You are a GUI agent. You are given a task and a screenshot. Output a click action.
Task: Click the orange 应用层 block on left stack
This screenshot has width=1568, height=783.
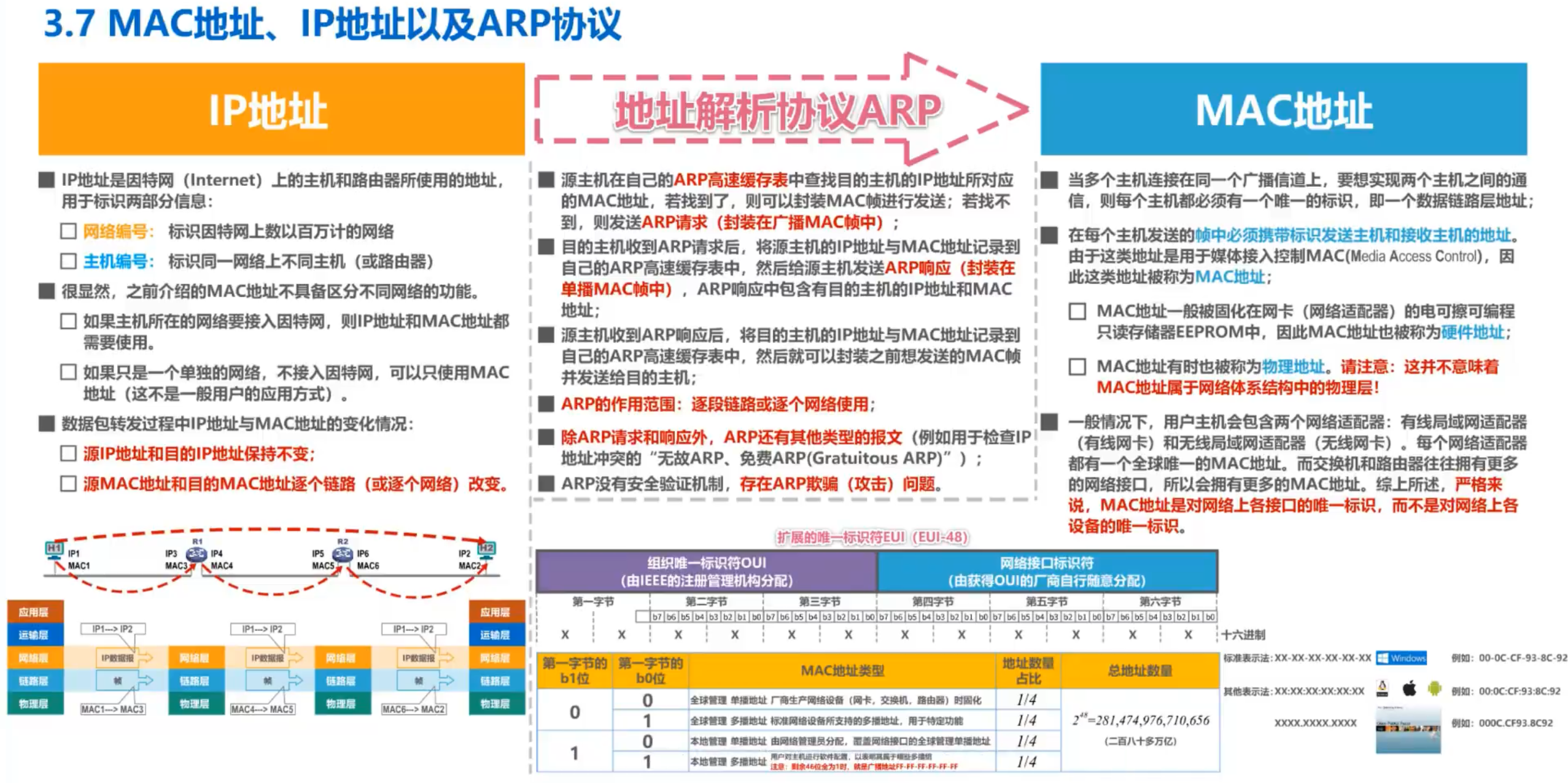(x=35, y=612)
